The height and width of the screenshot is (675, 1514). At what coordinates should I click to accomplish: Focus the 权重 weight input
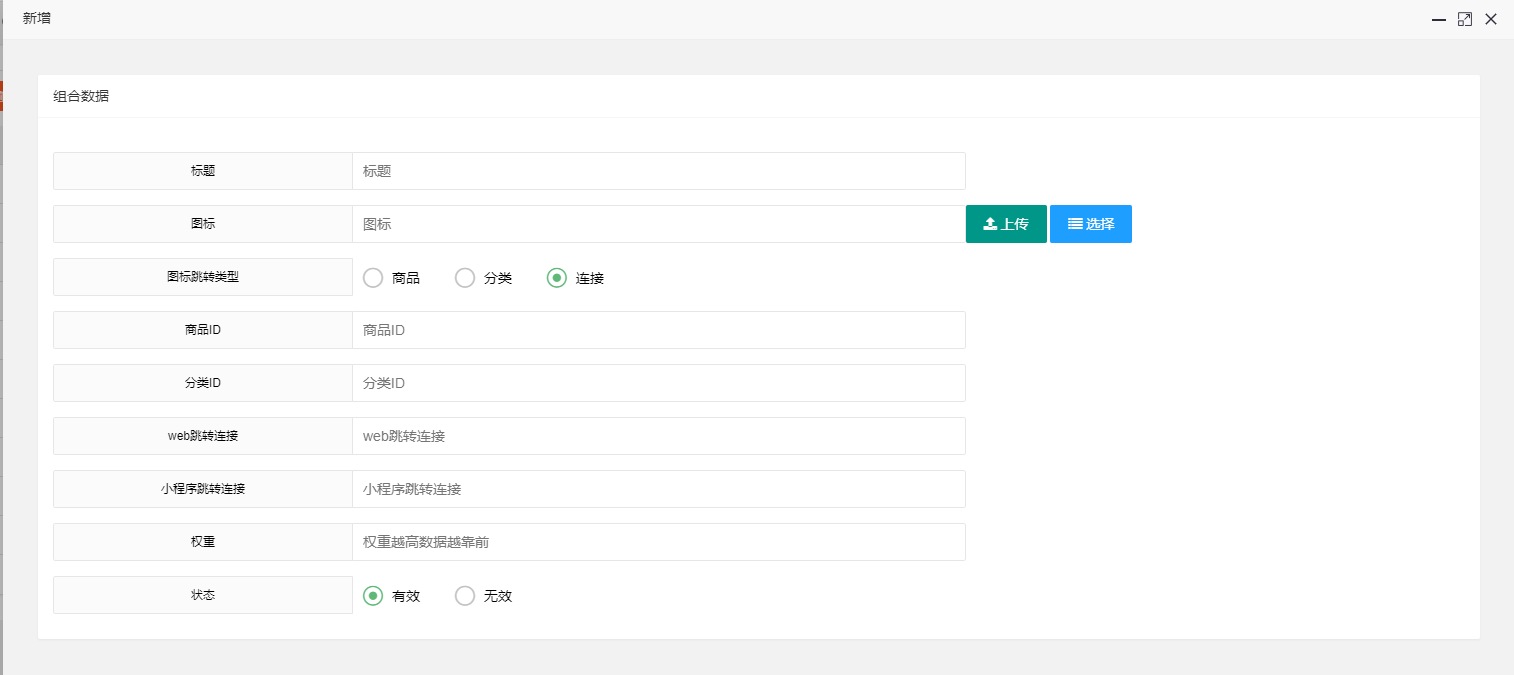pyautogui.click(x=658, y=542)
